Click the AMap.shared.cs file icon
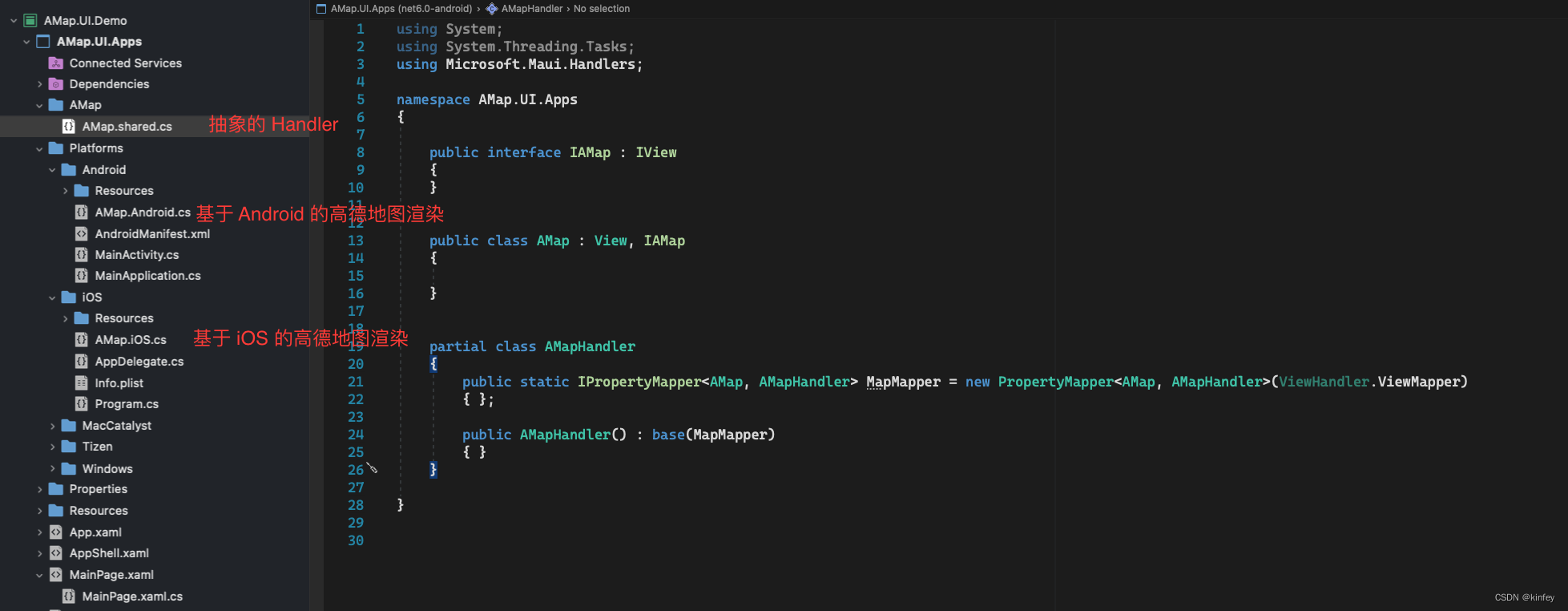Screen dimensions: 1568x611 [x=69, y=127]
